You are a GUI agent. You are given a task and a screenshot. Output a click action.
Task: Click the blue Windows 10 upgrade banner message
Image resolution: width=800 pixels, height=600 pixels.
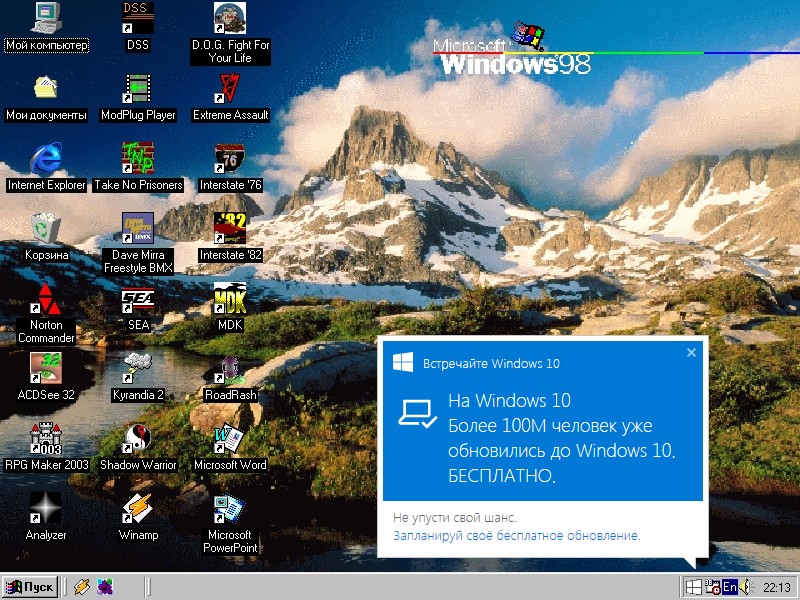562,438
